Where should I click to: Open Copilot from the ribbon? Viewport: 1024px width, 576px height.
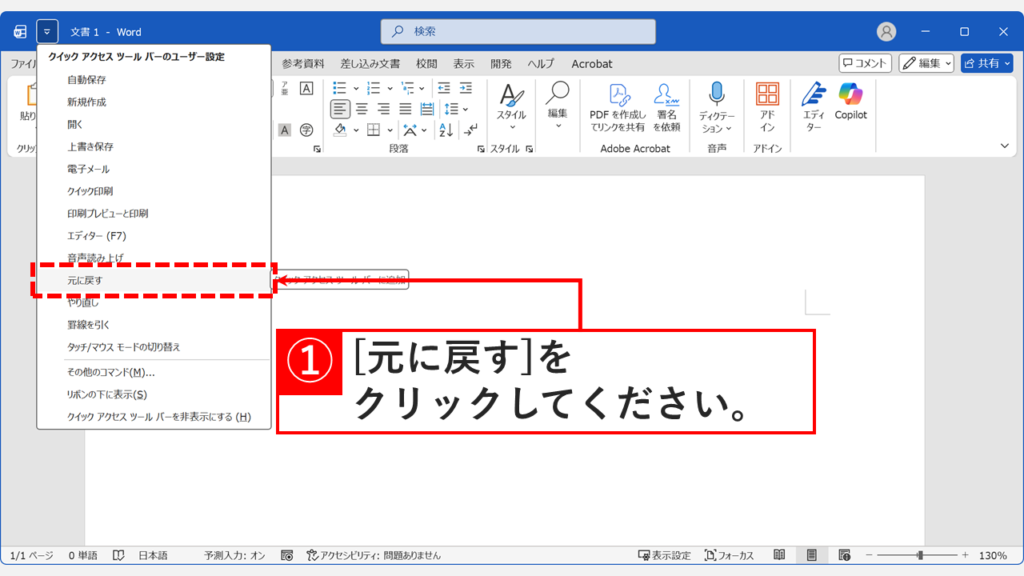point(851,98)
